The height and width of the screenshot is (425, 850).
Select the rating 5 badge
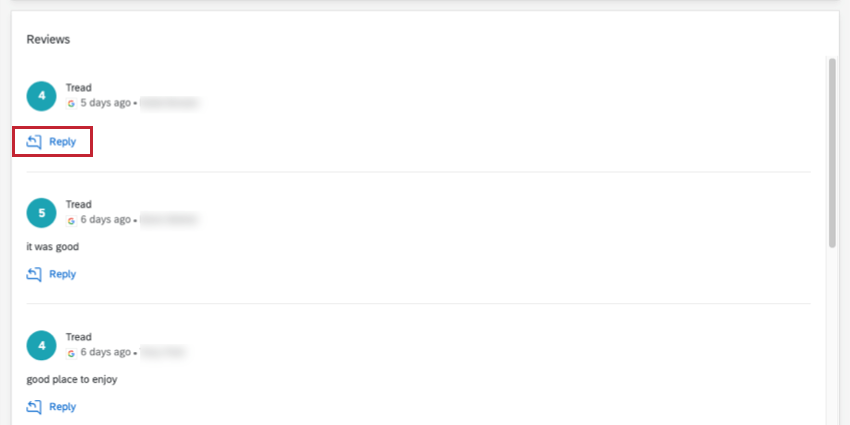[42, 213]
